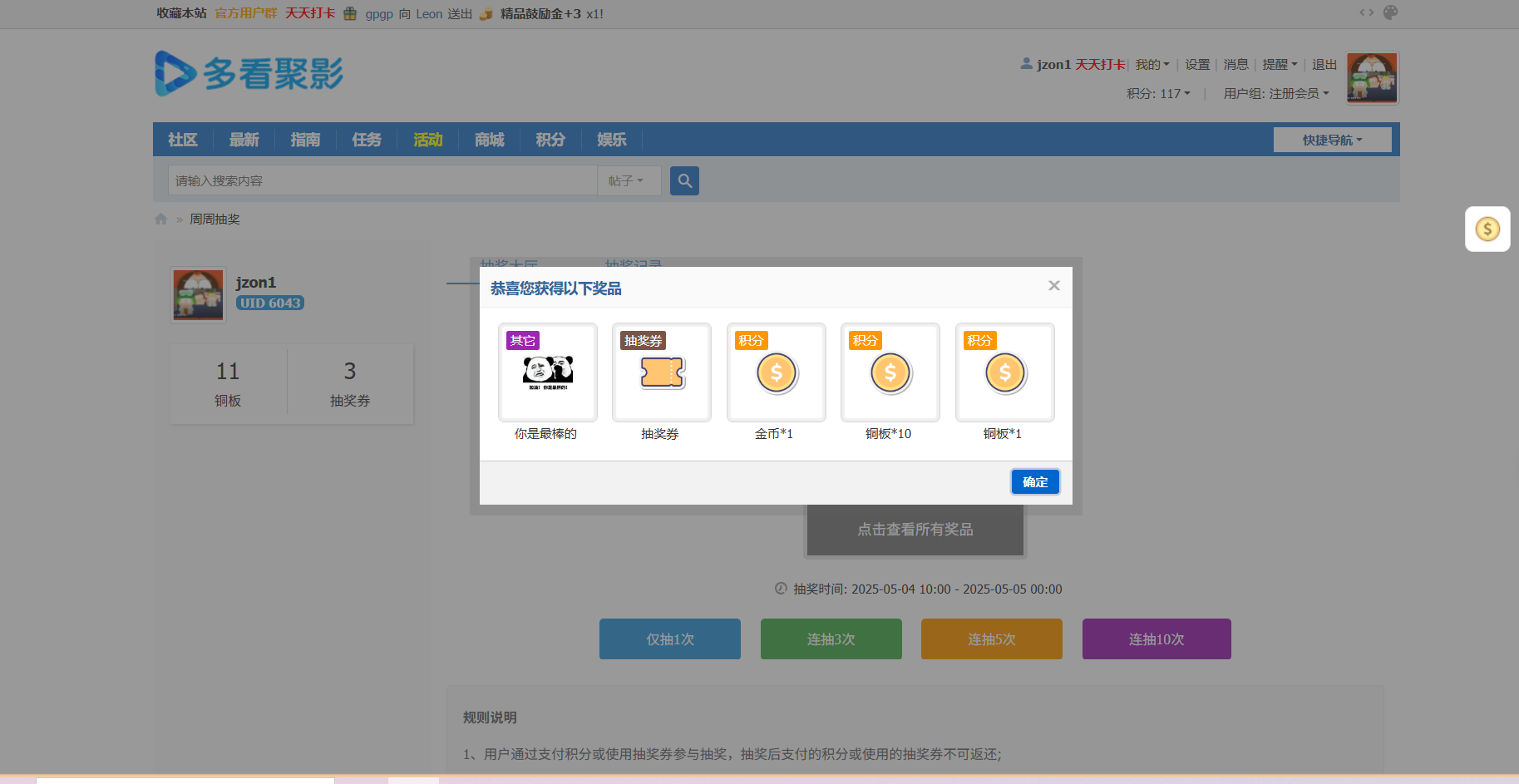Click the gift icon in the top bar
Screen dimensions: 1519x784
349,13
